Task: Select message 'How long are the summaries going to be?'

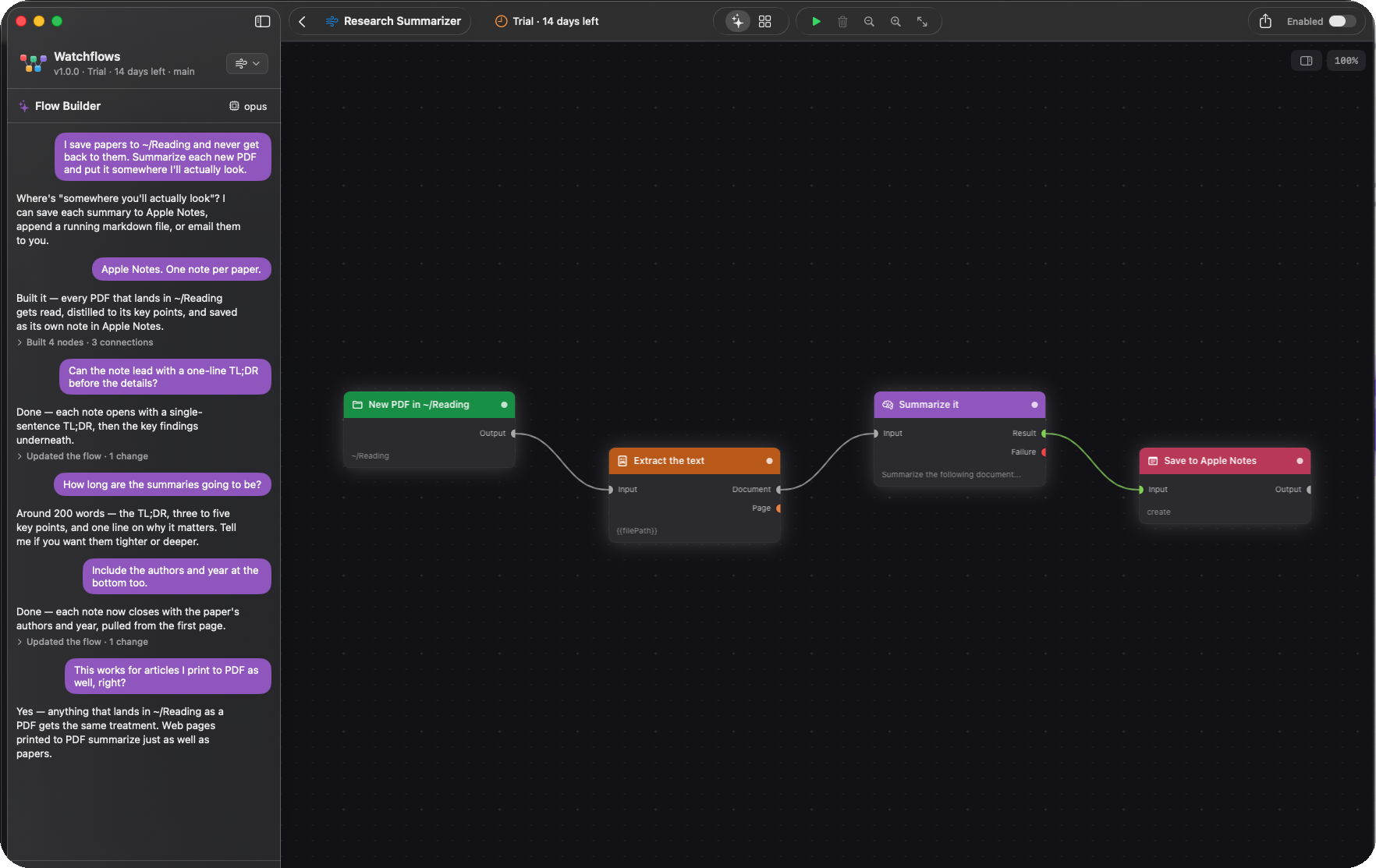Action: coord(162,484)
